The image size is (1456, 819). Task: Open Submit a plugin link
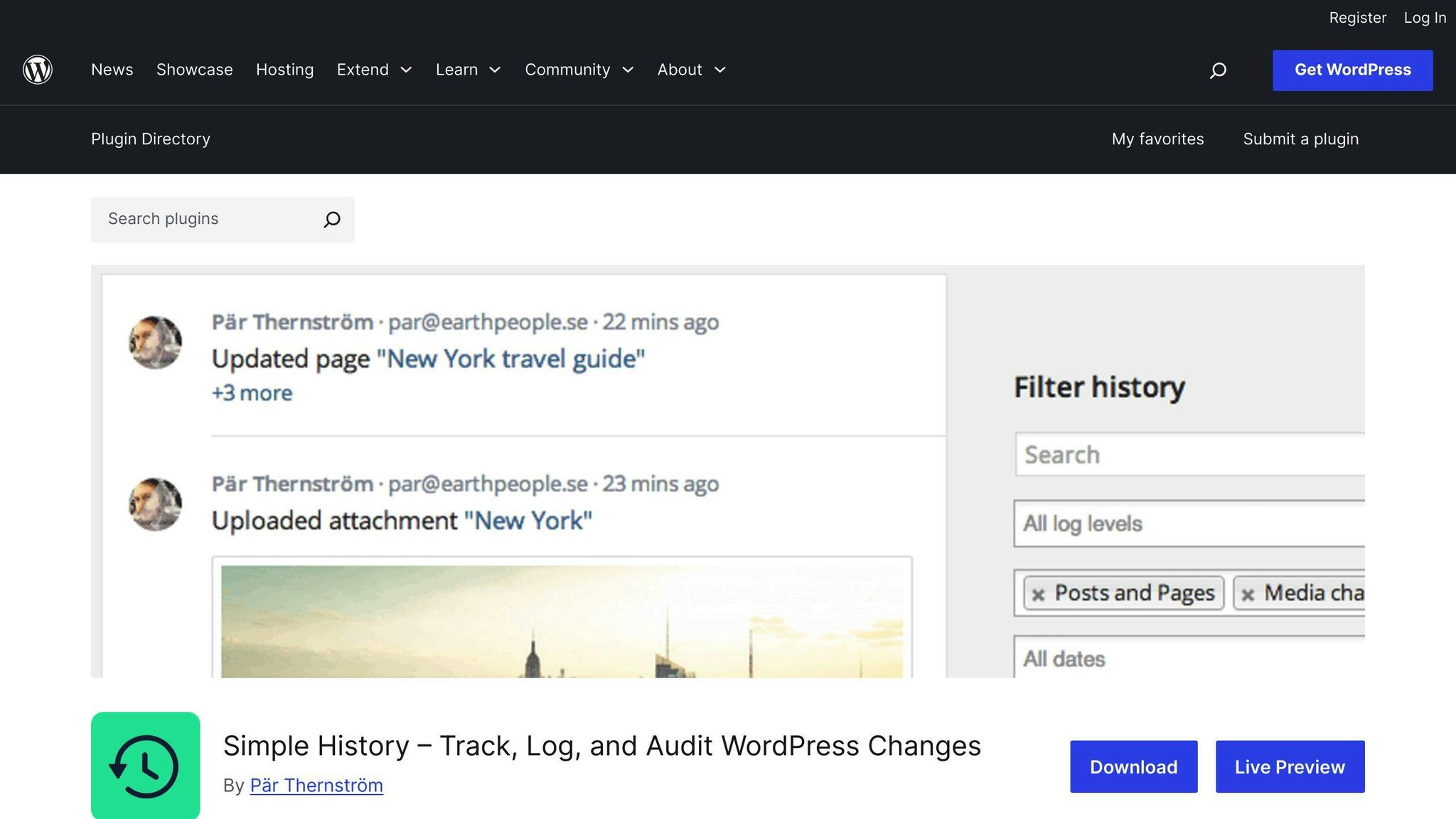1301,139
